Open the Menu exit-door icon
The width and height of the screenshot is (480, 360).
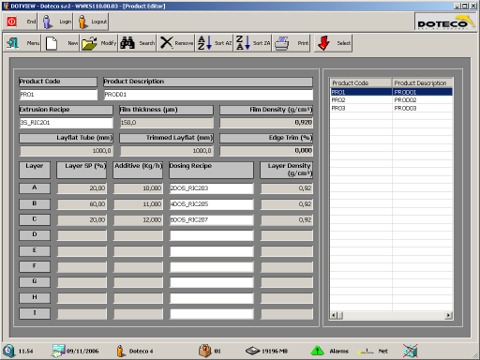tap(13, 43)
